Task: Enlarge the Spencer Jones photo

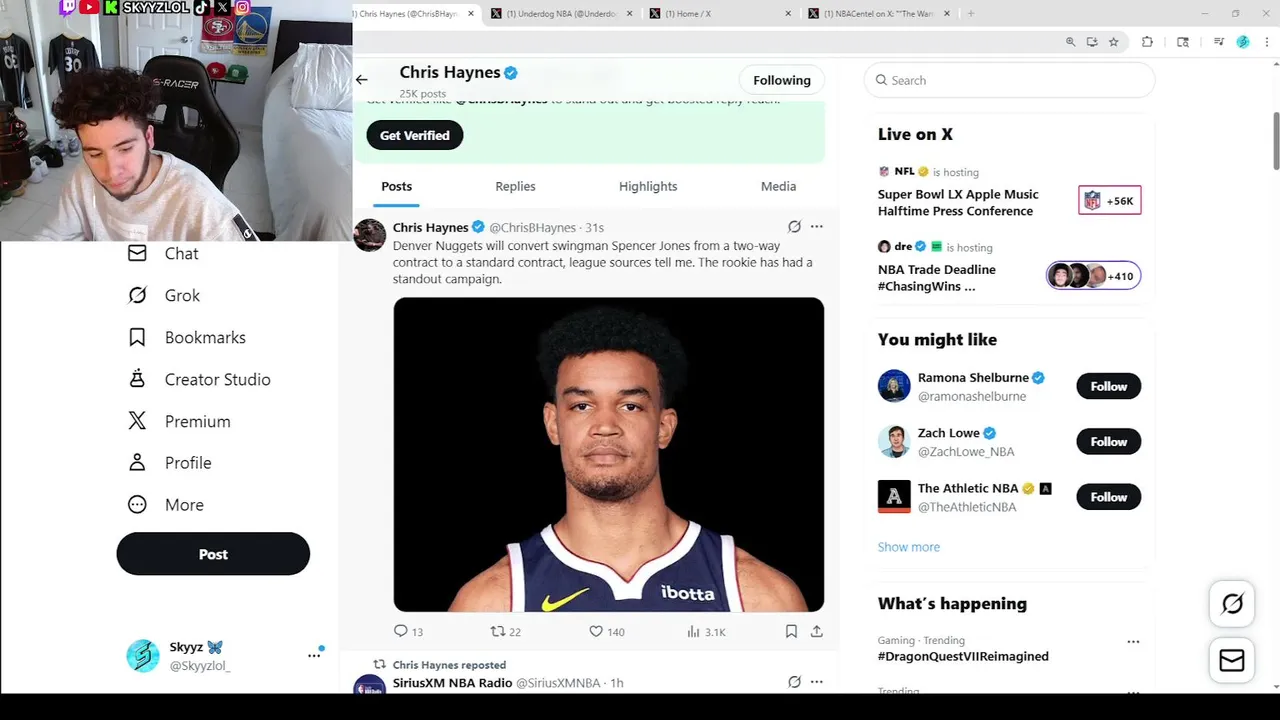Action: click(x=608, y=454)
